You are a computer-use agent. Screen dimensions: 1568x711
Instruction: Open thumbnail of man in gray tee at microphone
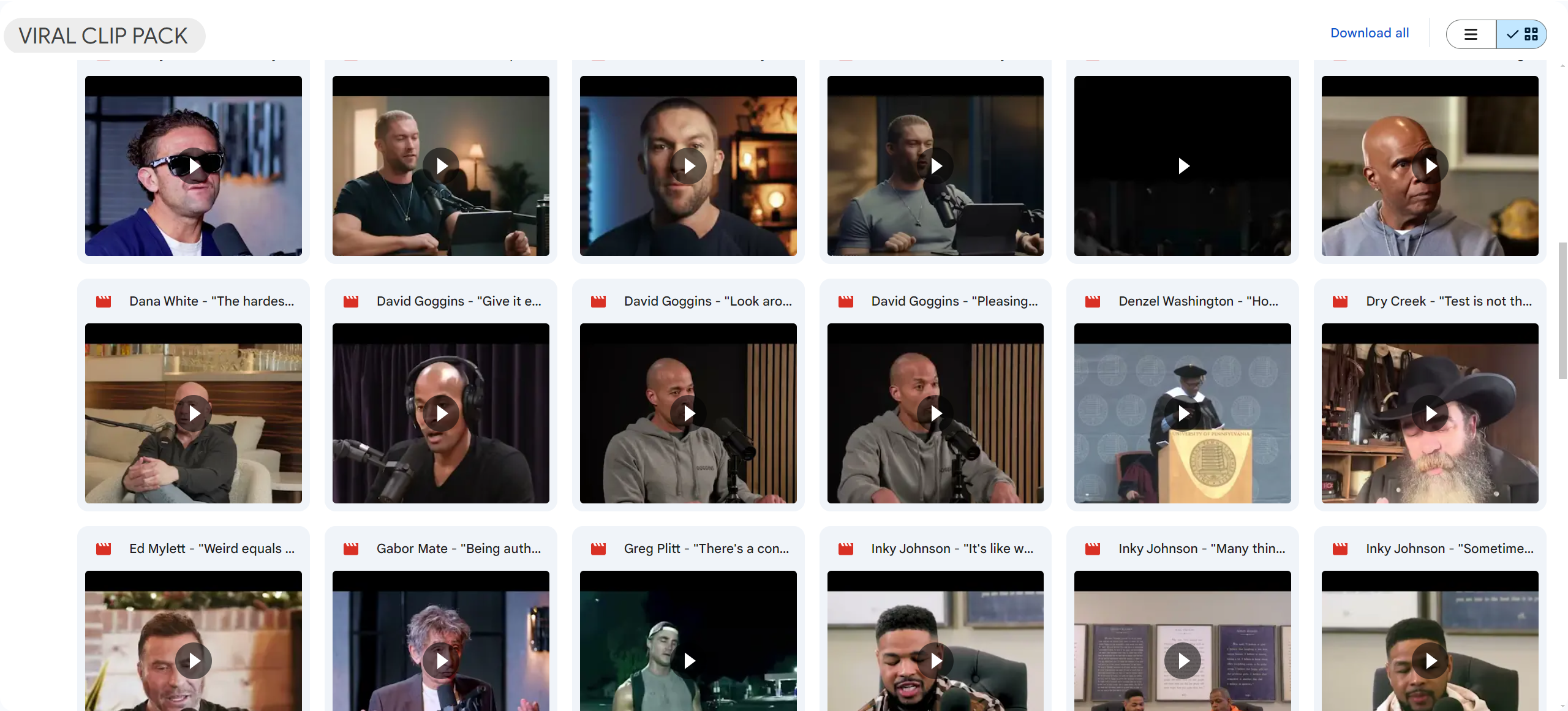[x=935, y=166]
